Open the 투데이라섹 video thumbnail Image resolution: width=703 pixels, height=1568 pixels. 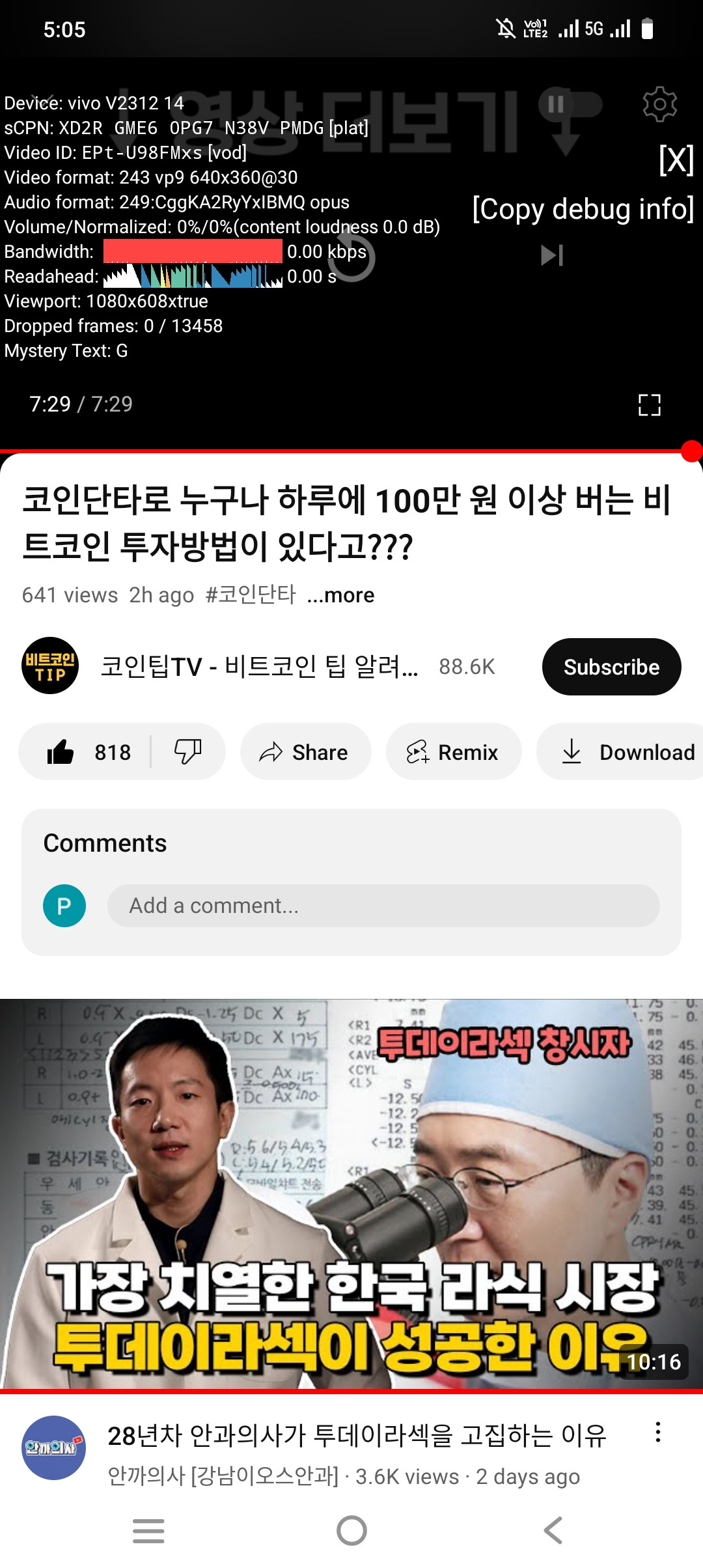[351, 1196]
